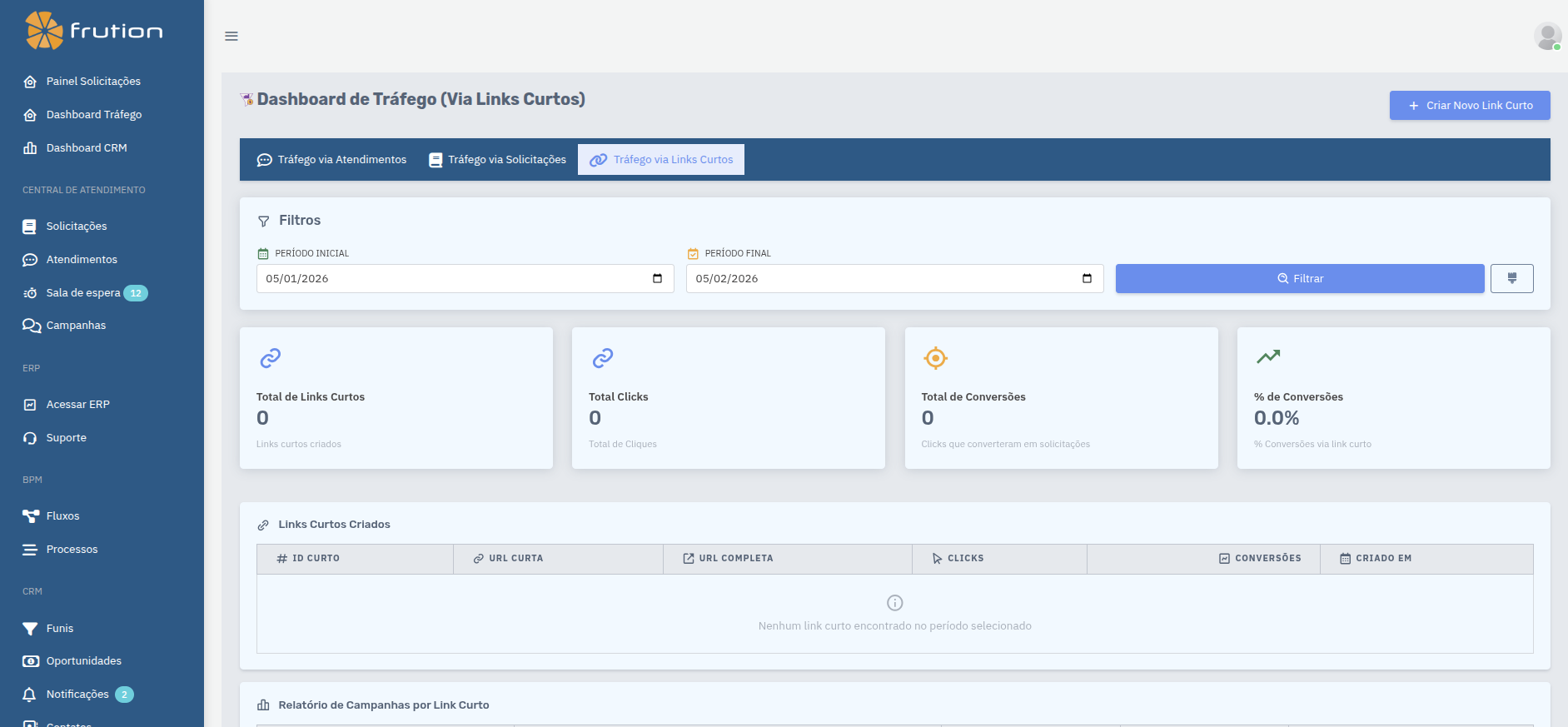The width and height of the screenshot is (1568, 727).
Task: Switch to Tráfego via Atendimentos tab
Action: pos(331,160)
